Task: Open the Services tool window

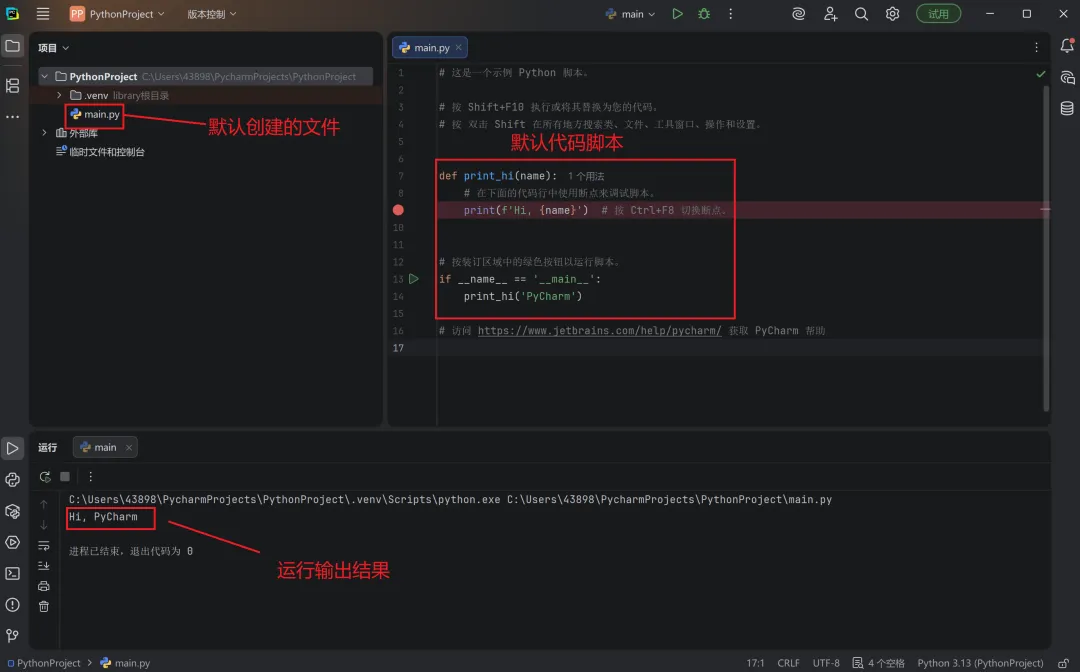Action: point(12,543)
